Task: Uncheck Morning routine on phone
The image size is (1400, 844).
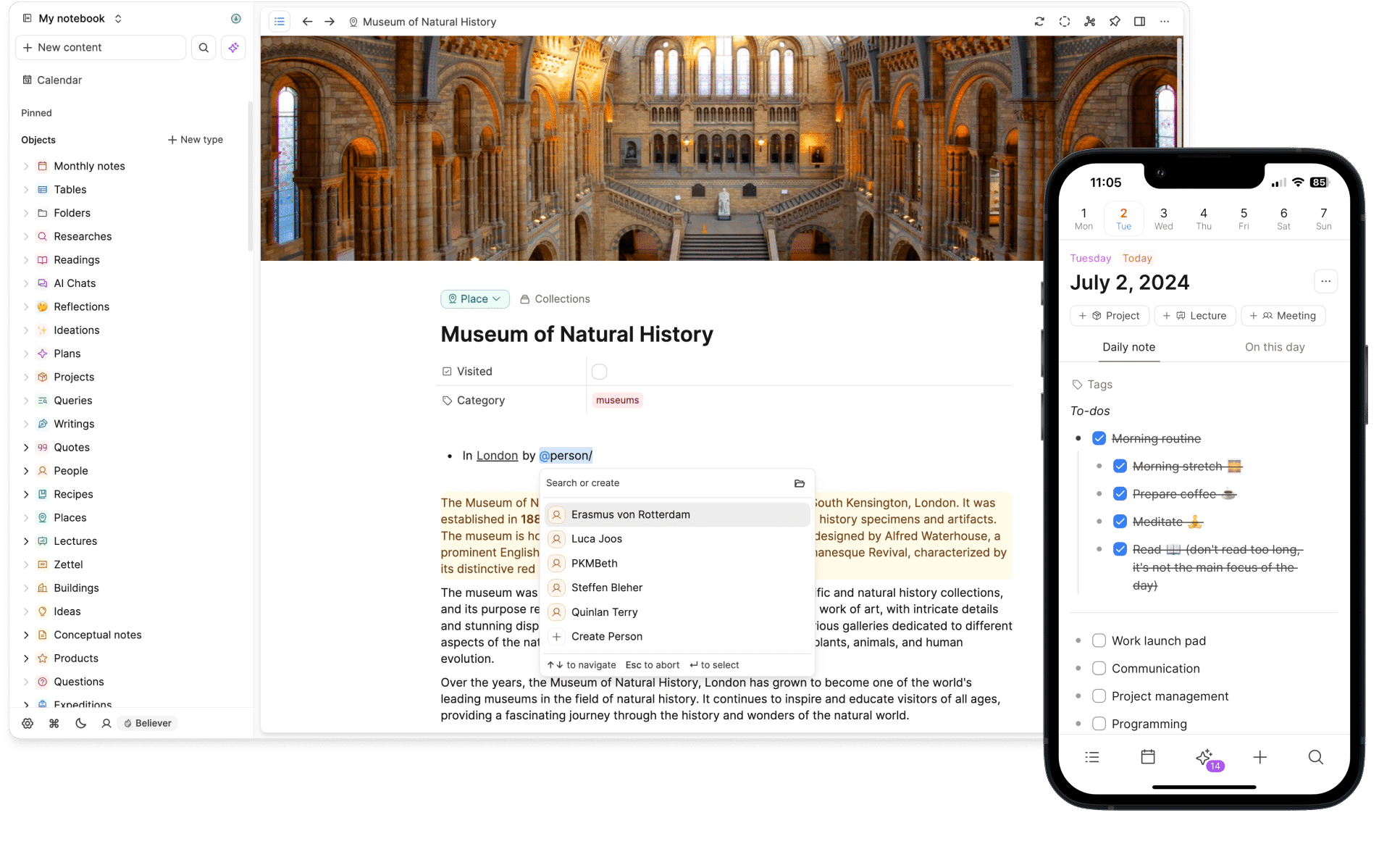Action: pyautogui.click(x=1099, y=438)
